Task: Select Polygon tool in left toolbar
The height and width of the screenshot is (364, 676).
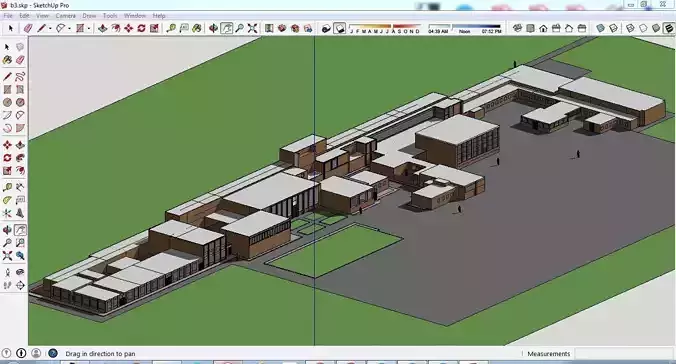Action: [20, 102]
